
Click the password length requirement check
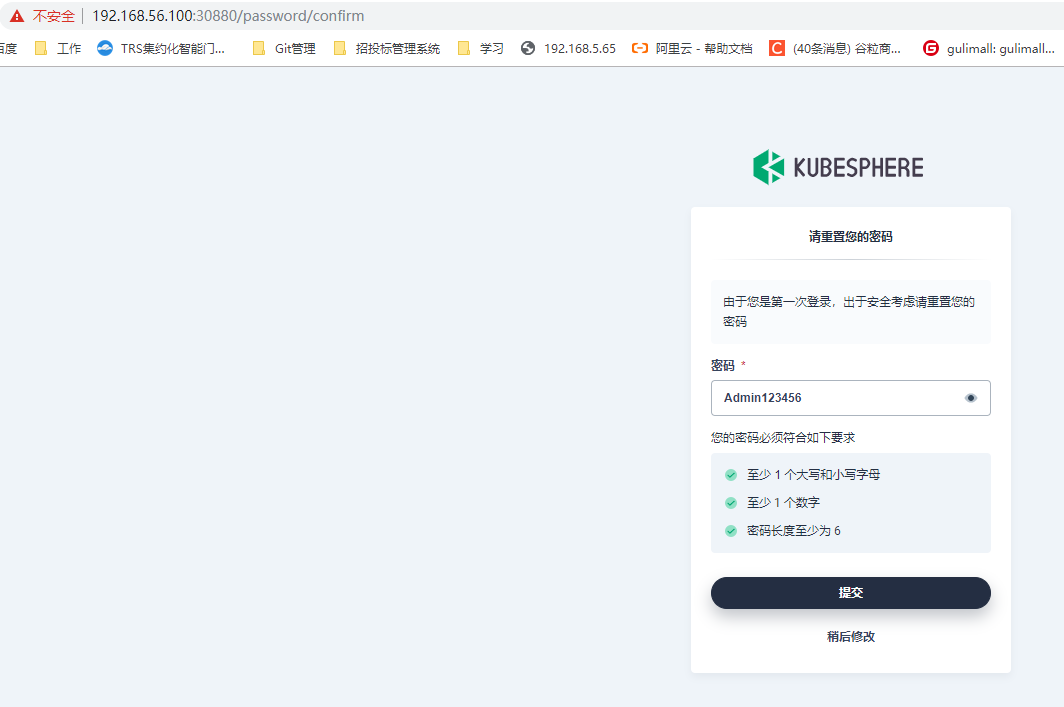tap(731, 530)
